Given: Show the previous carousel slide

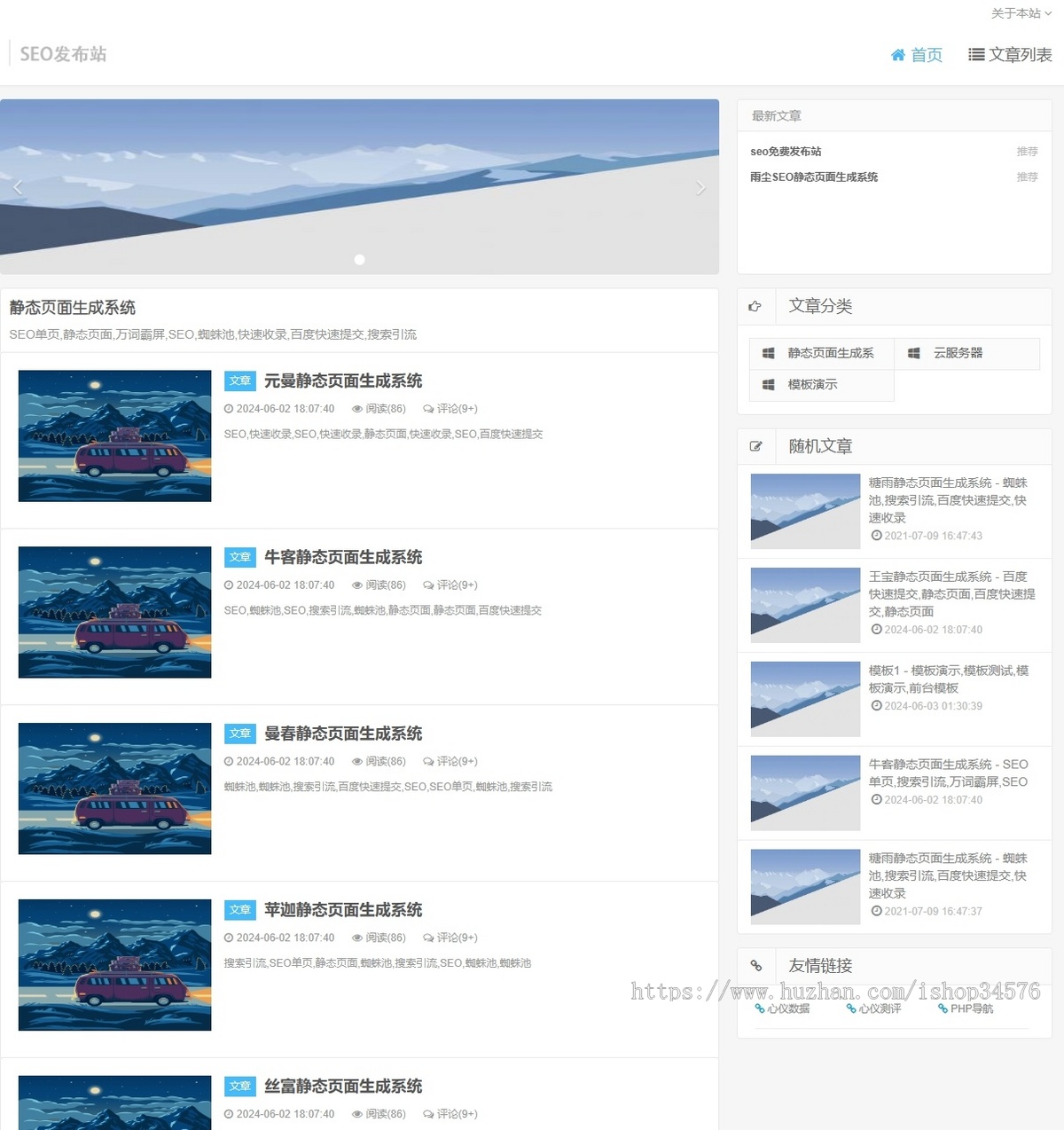Looking at the screenshot, I should [x=18, y=187].
